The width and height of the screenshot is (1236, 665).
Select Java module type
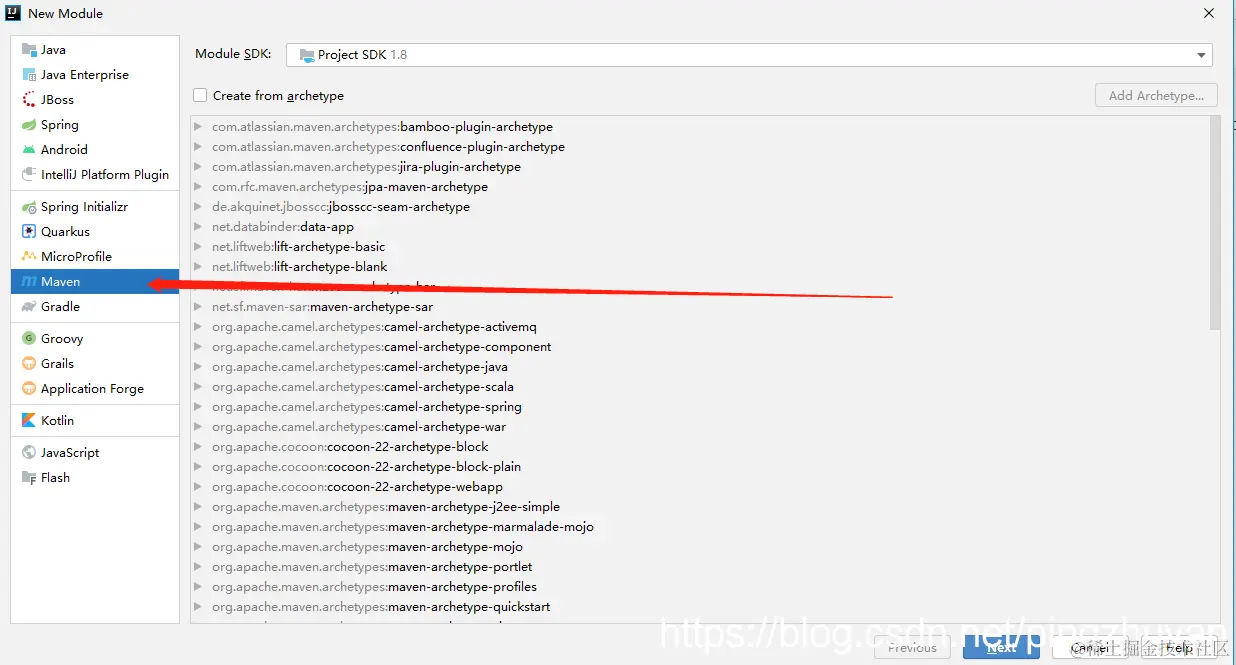[x=95, y=50]
